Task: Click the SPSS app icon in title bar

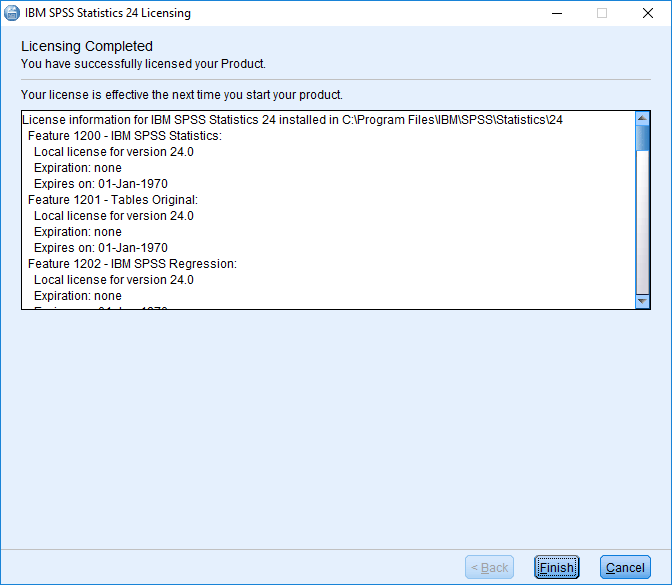Action: (12, 13)
